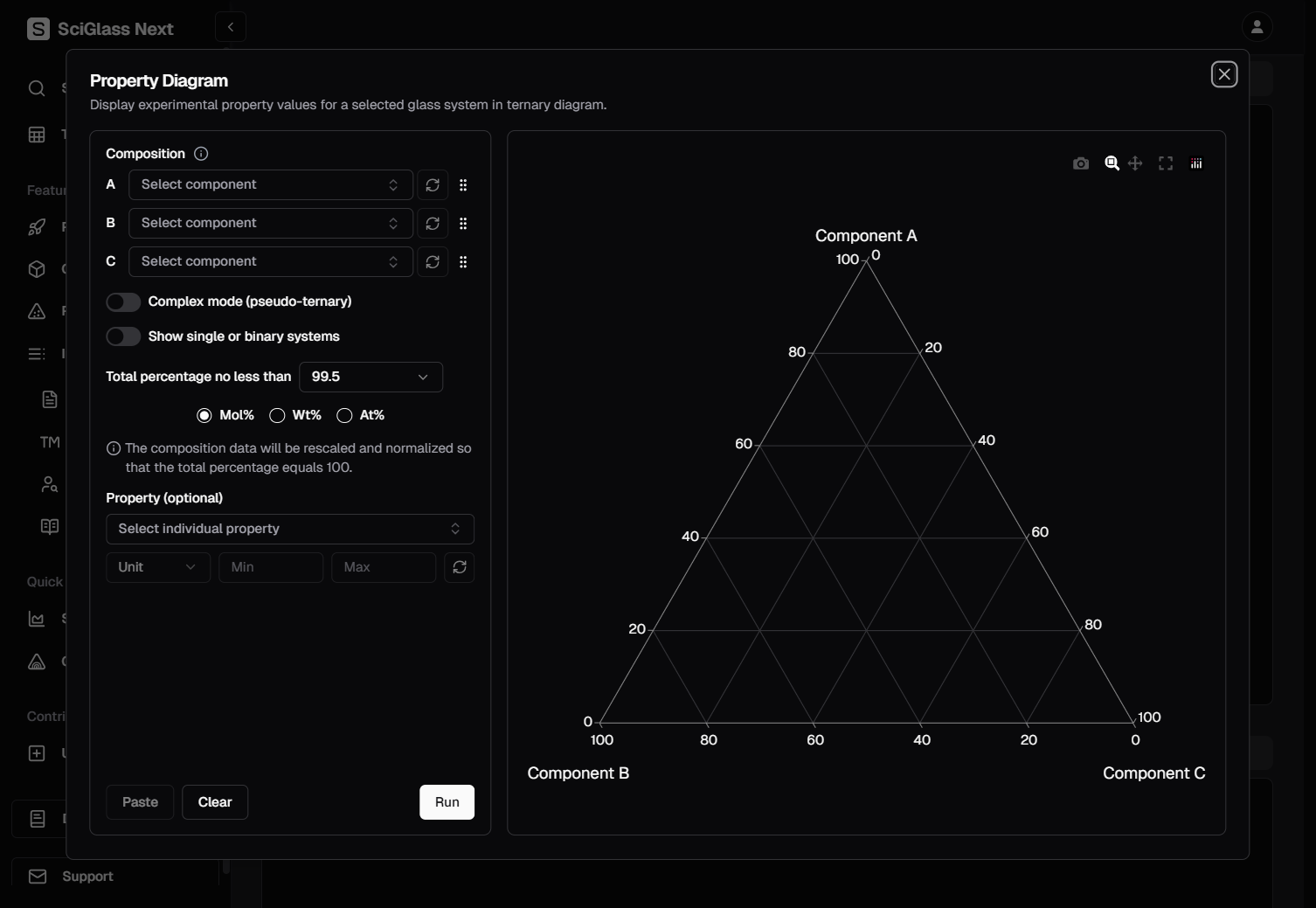Click the Min value input field
The height and width of the screenshot is (908, 1316).
point(270,567)
